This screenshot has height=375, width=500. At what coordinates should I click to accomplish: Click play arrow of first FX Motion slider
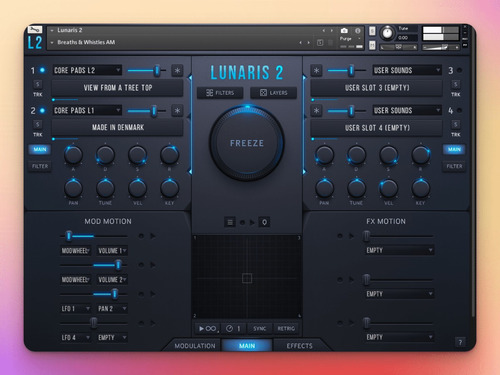click(x=351, y=236)
